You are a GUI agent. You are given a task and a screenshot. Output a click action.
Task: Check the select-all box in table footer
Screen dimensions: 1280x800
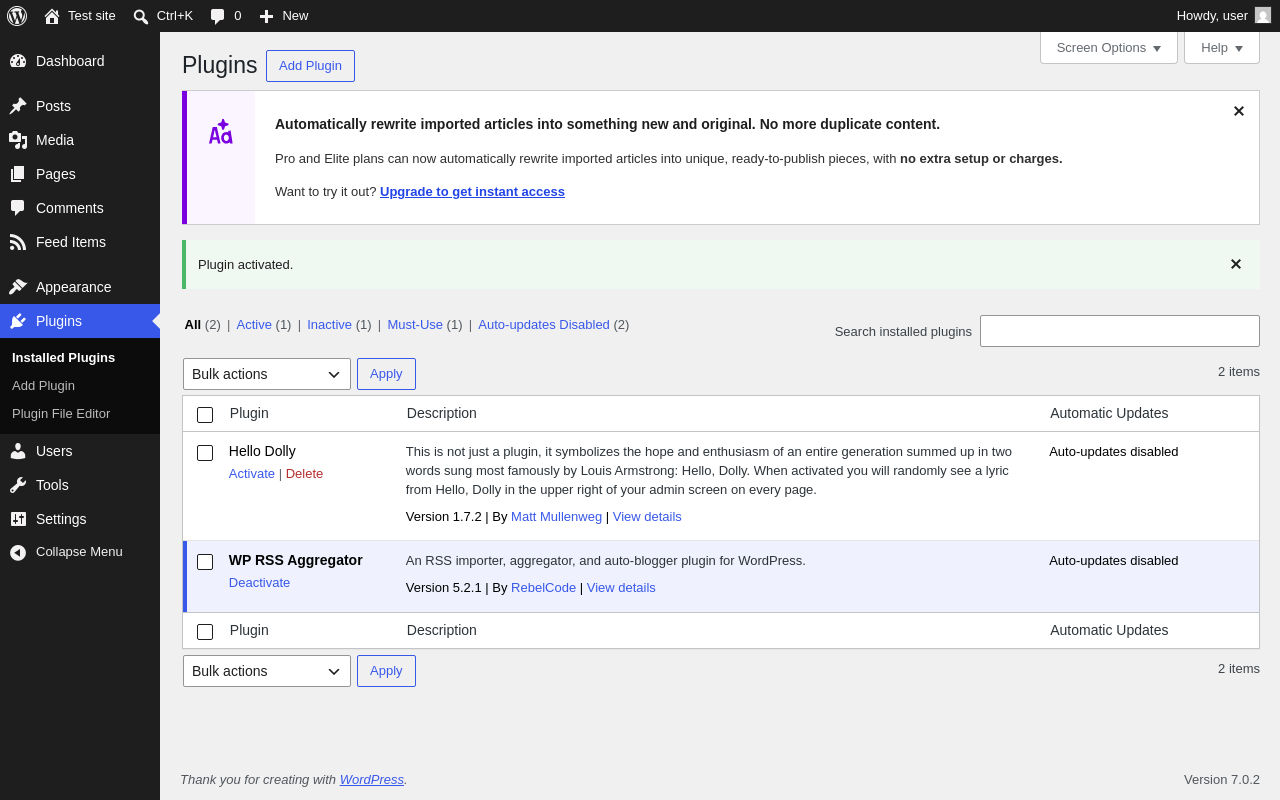pos(205,632)
